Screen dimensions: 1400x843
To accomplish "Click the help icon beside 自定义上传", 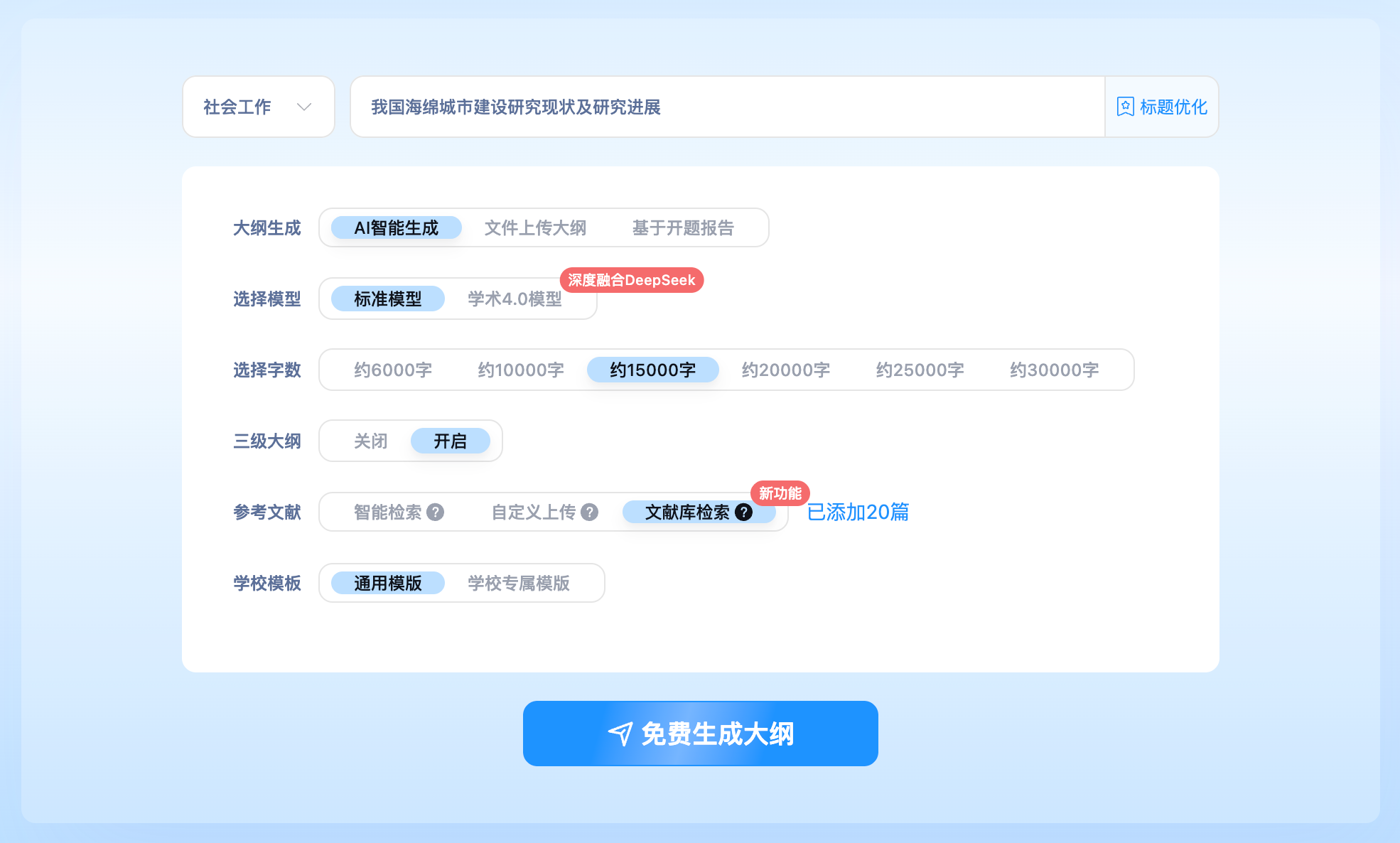I will pyautogui.click(x=589, y=512).
